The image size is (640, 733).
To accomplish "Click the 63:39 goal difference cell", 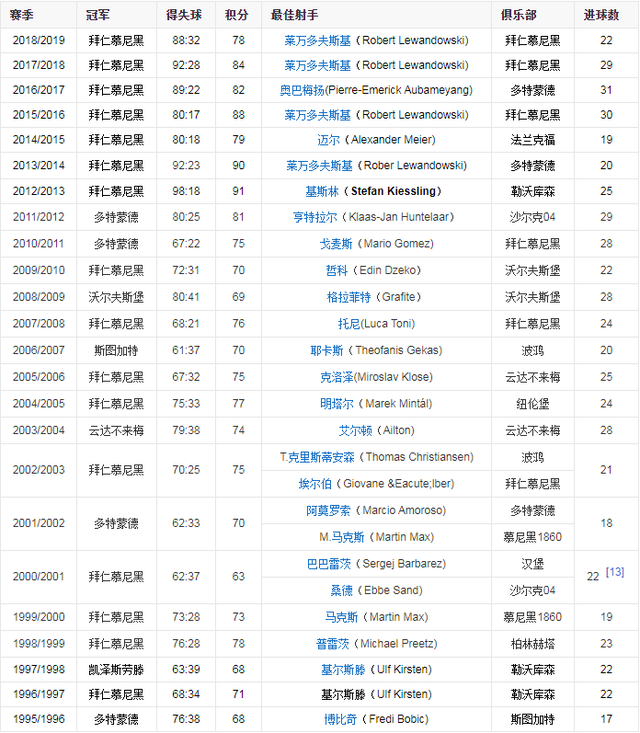I will point(186,669).
